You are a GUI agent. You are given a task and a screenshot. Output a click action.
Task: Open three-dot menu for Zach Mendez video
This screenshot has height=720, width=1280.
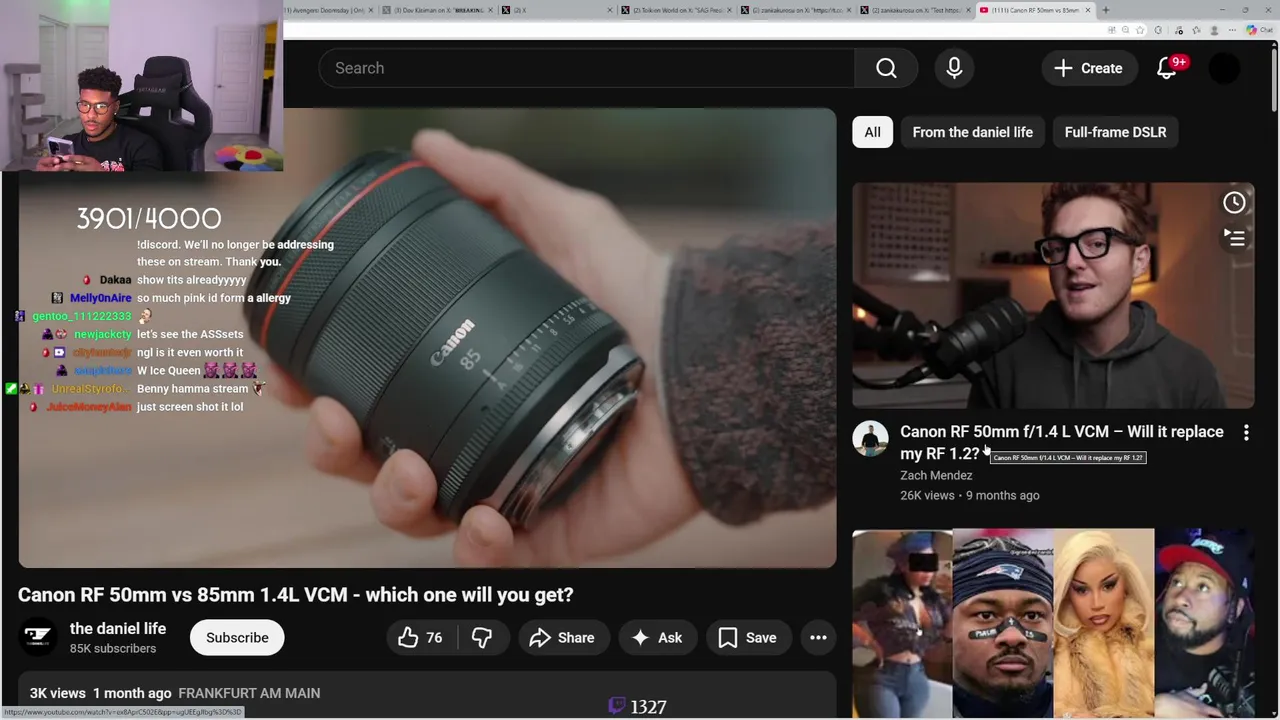tap(1246, 433)
